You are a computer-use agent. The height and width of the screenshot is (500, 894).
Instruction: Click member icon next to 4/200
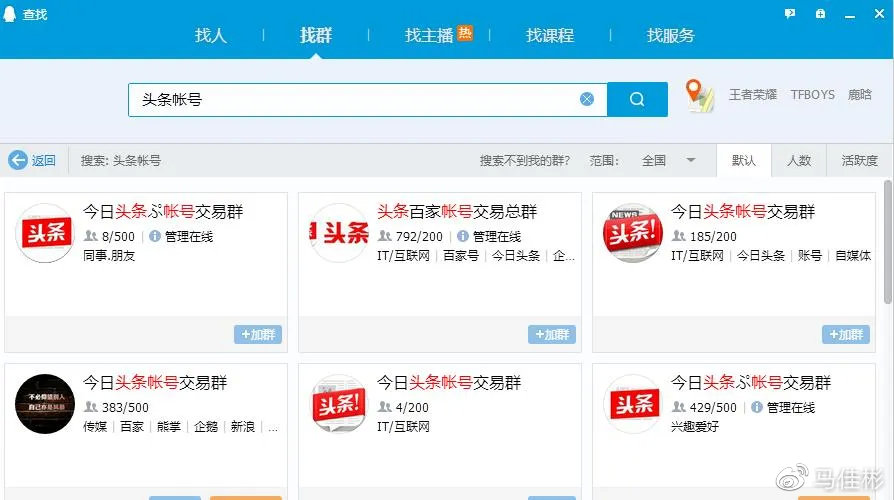(x=385, y=406)
